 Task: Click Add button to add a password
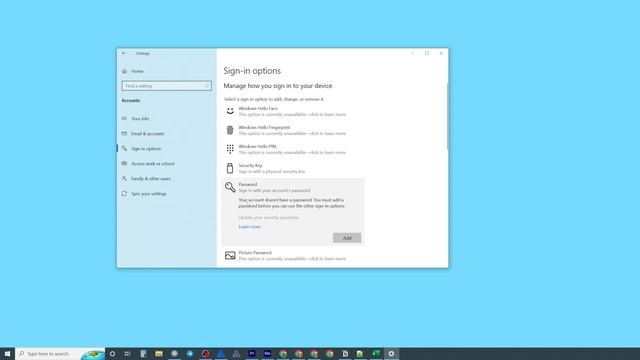[347, 238]
